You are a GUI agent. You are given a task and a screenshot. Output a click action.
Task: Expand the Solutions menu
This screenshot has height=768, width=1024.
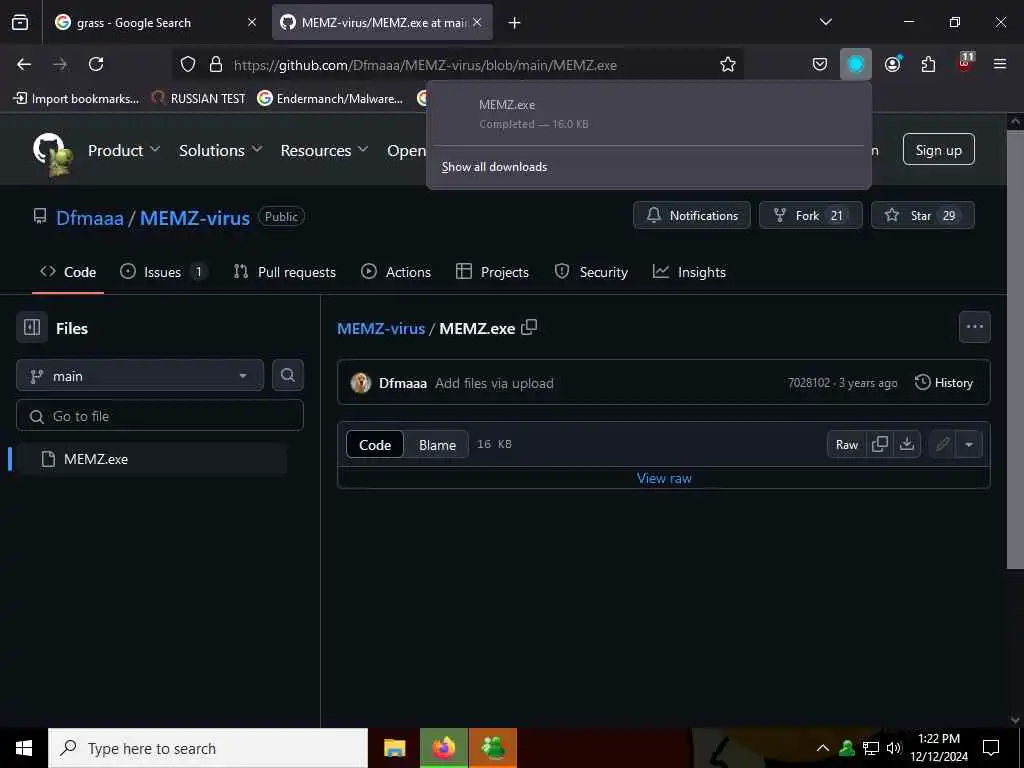coord(221,150)
